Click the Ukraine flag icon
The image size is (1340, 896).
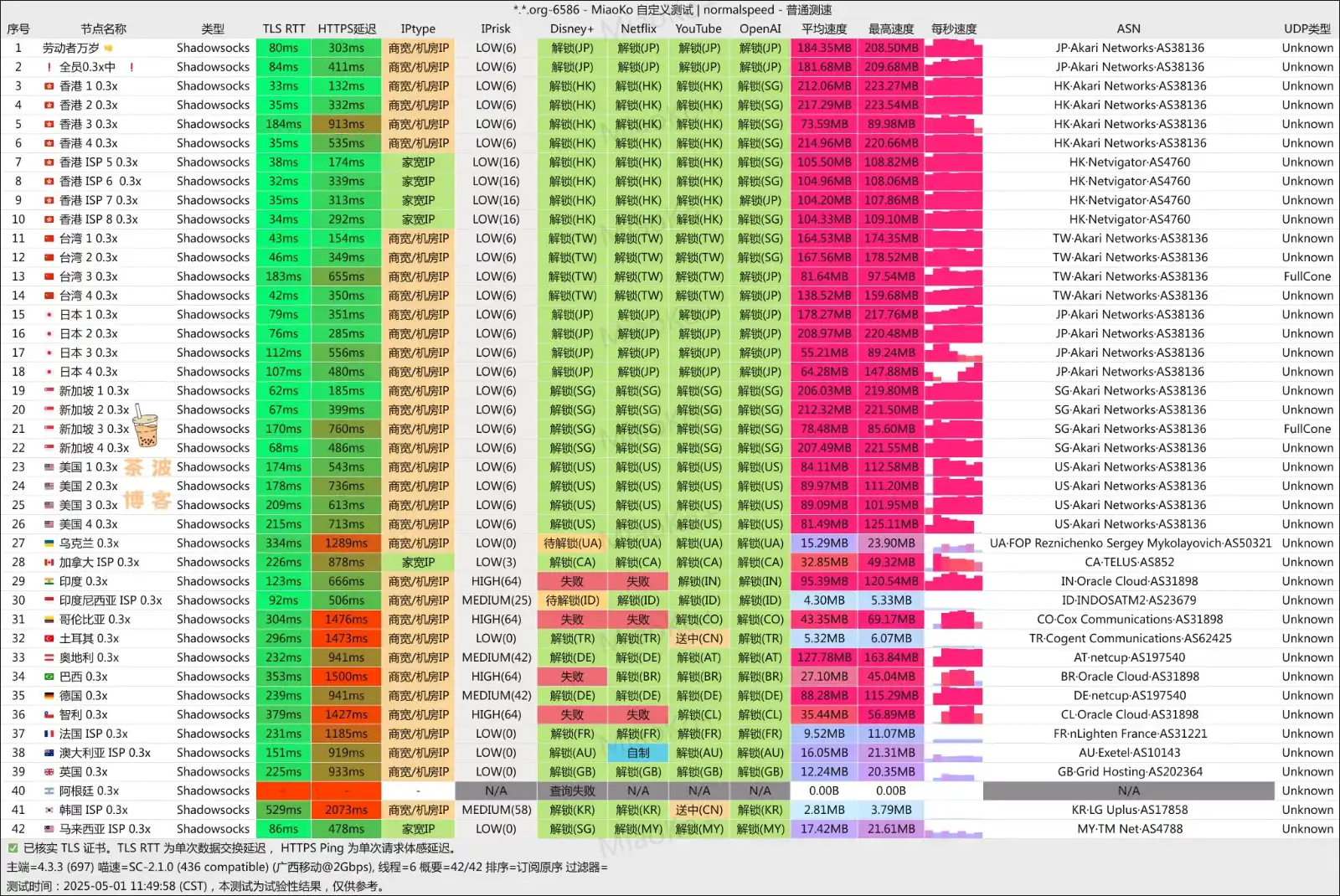[49, 543]
